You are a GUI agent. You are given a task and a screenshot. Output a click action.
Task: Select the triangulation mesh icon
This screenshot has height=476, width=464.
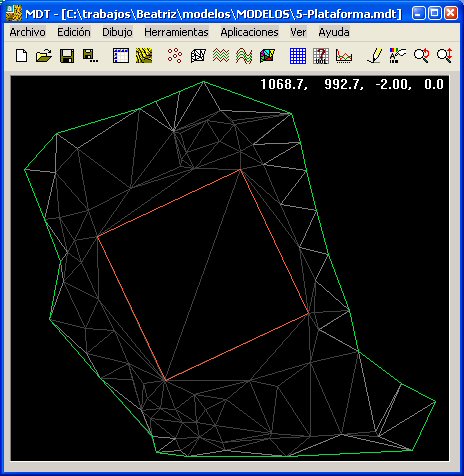pyautogui.click(x=198, y=55)
